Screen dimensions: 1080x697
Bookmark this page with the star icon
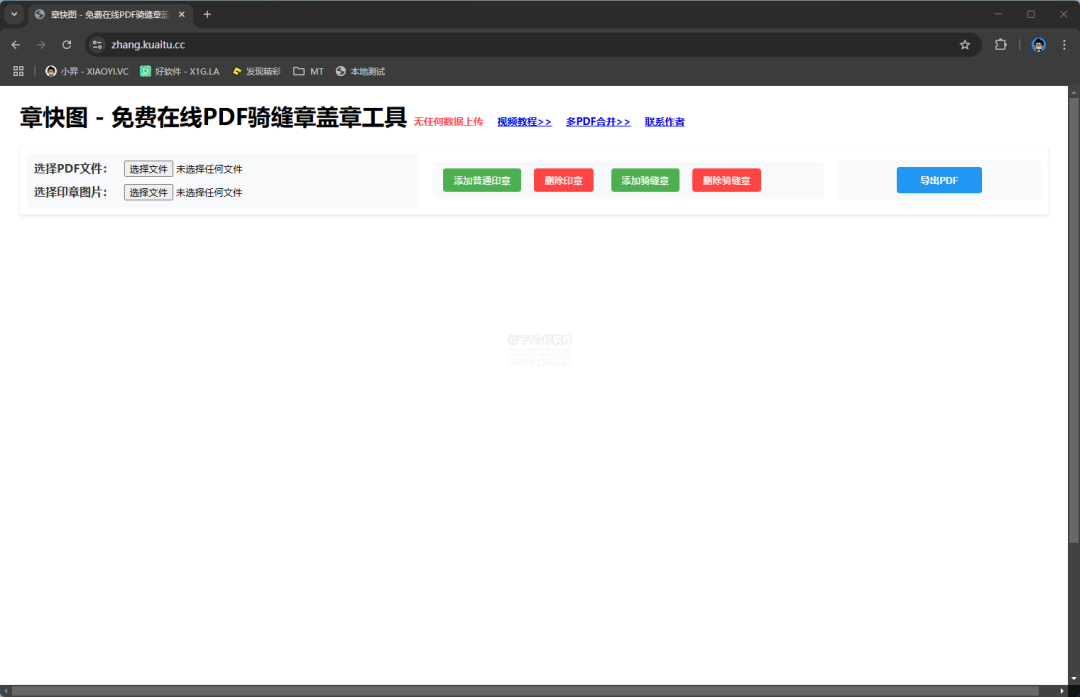tap(965, 45)
